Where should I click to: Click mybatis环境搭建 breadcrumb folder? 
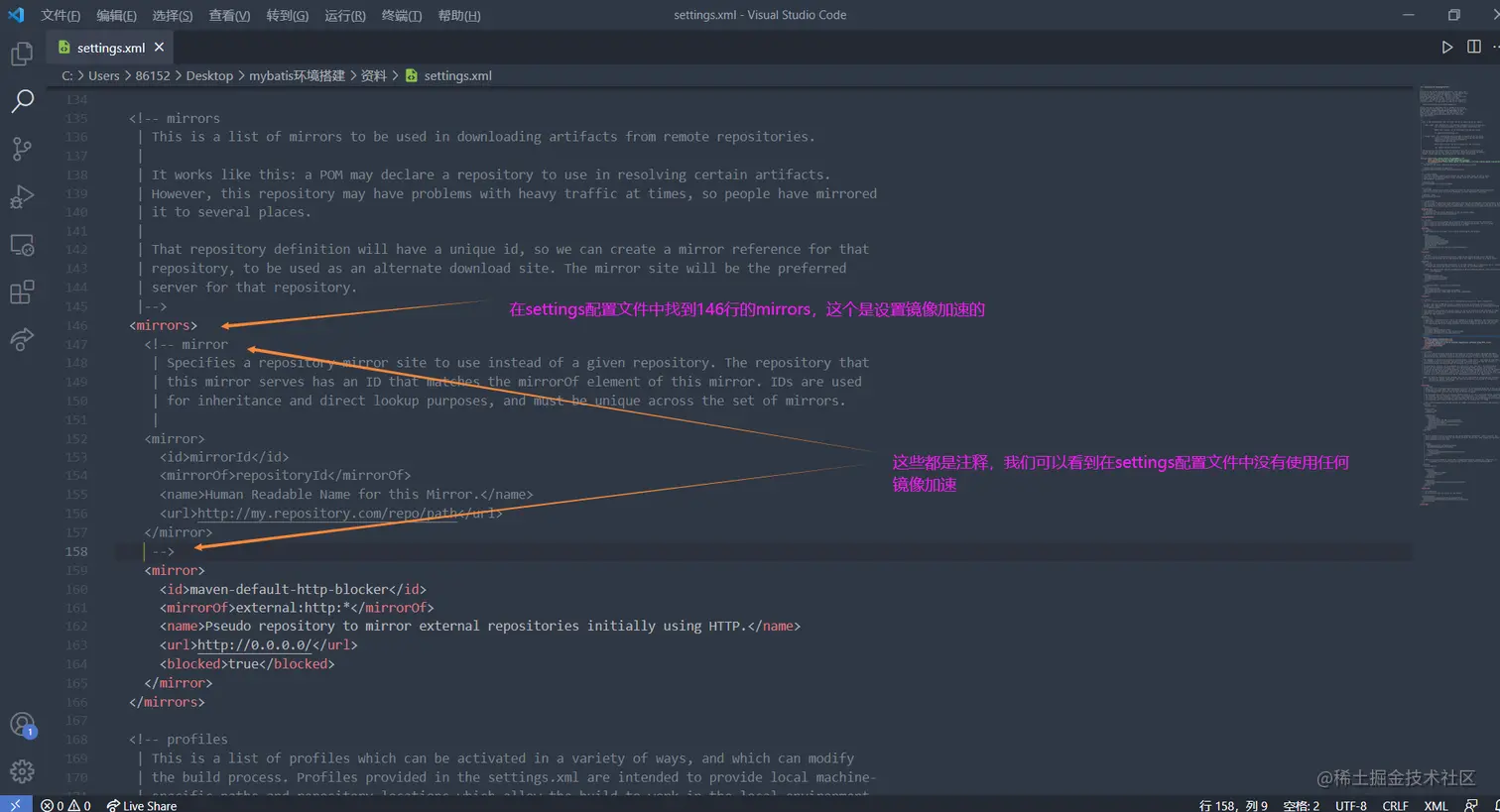(297, 75)
